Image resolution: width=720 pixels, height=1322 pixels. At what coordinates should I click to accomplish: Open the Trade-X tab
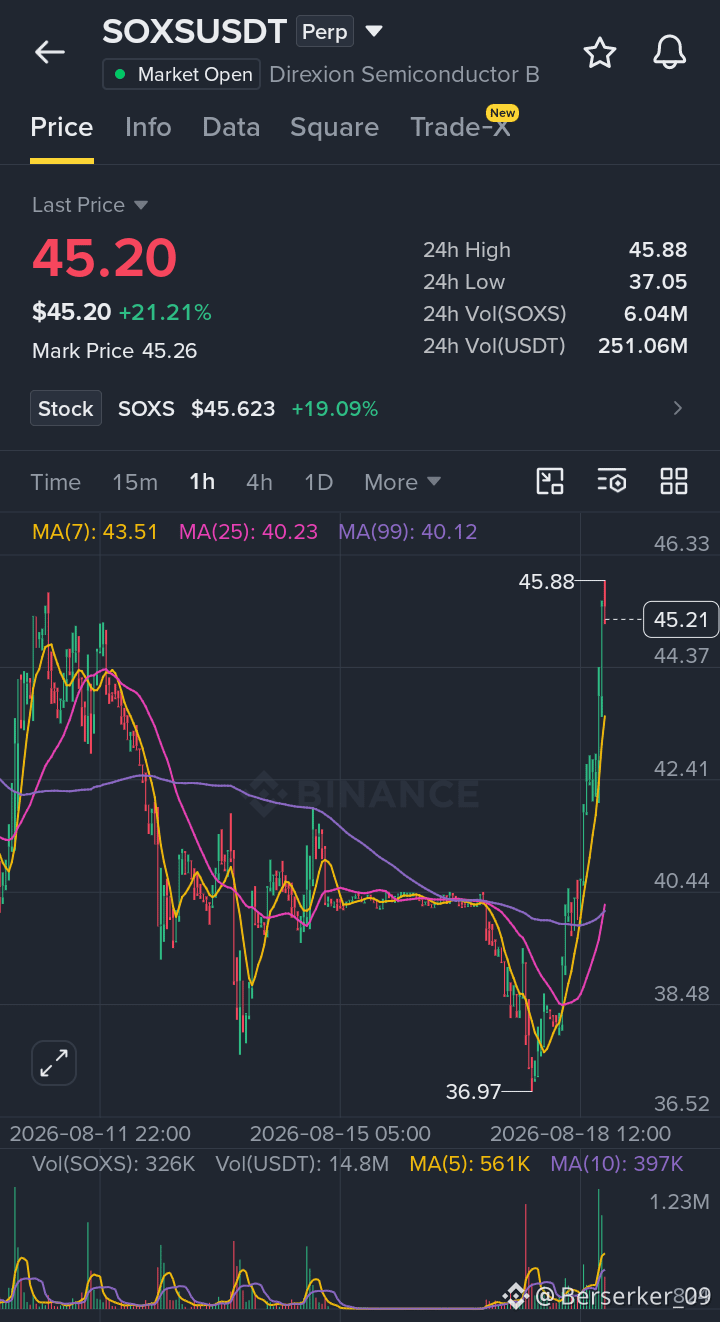(460, 127)
